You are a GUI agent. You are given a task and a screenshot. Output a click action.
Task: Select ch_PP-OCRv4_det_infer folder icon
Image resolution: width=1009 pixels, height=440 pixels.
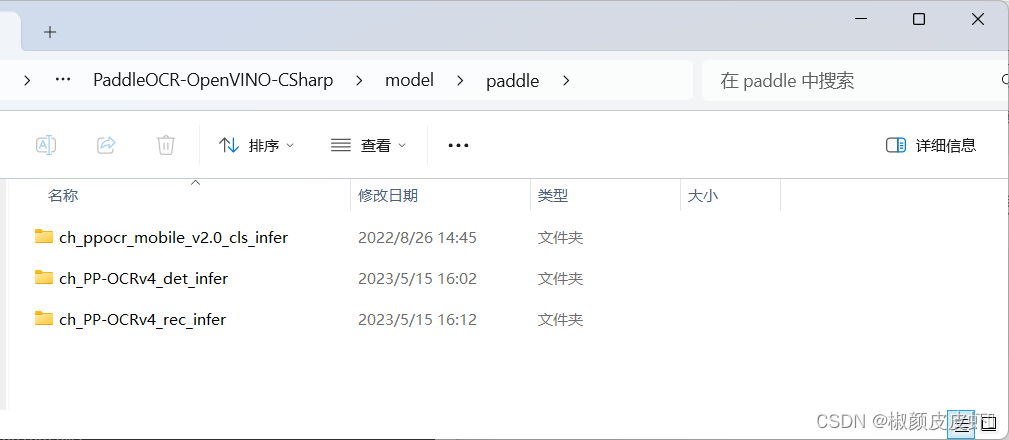44,278
